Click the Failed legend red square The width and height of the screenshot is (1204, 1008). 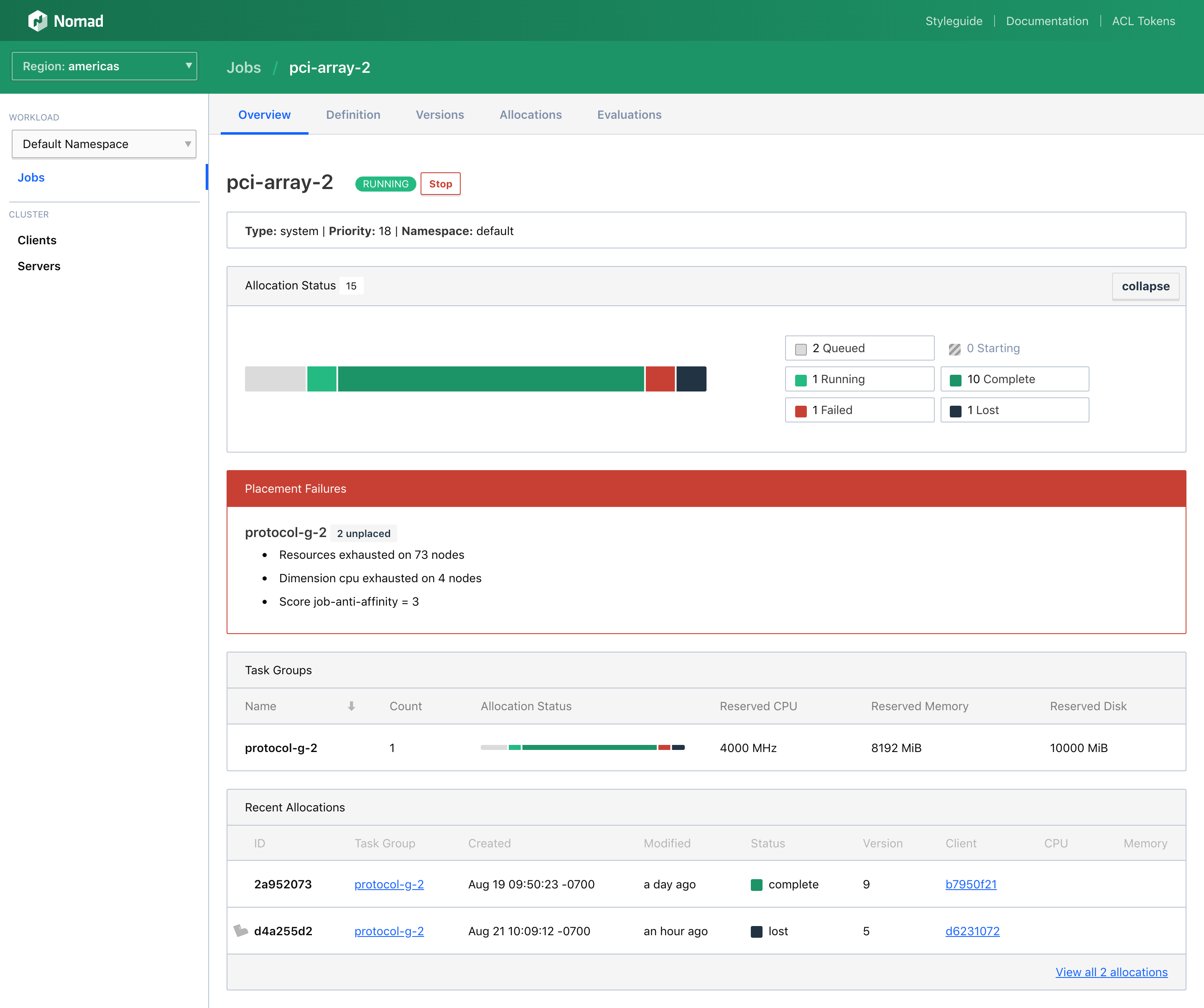click(x=801, y=411)
